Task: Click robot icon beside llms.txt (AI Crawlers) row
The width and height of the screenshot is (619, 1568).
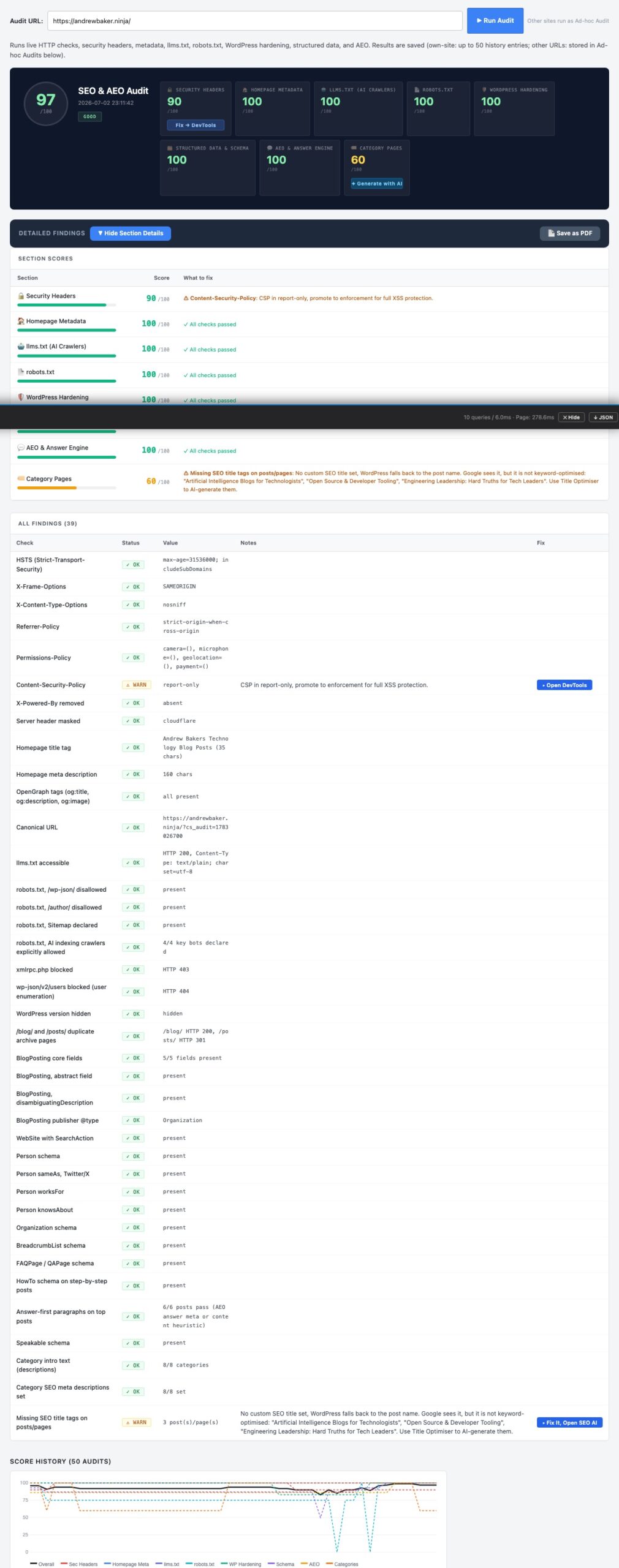Action: (x=21, y=346)
